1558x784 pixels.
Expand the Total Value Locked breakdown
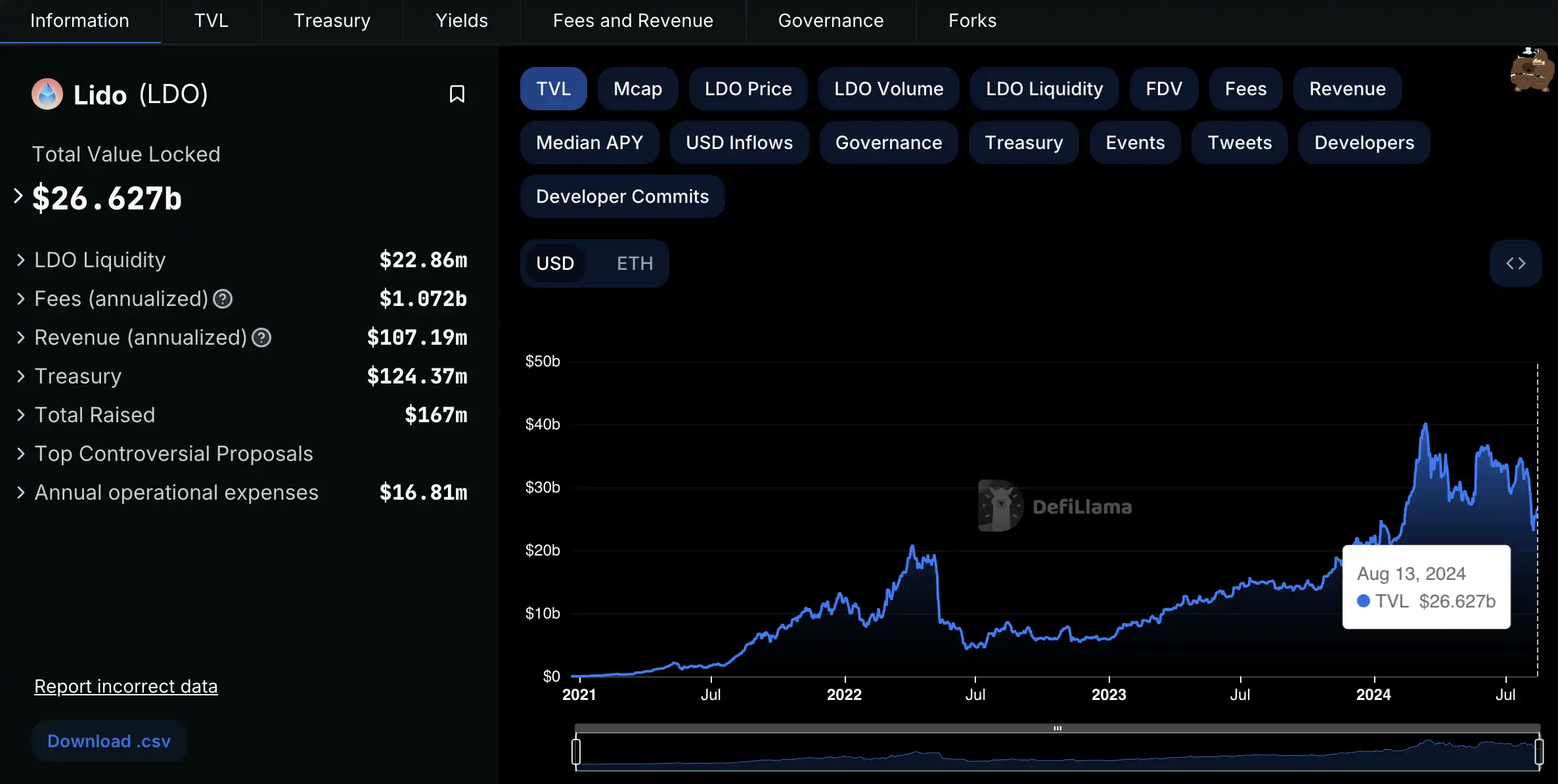point(18,196)
